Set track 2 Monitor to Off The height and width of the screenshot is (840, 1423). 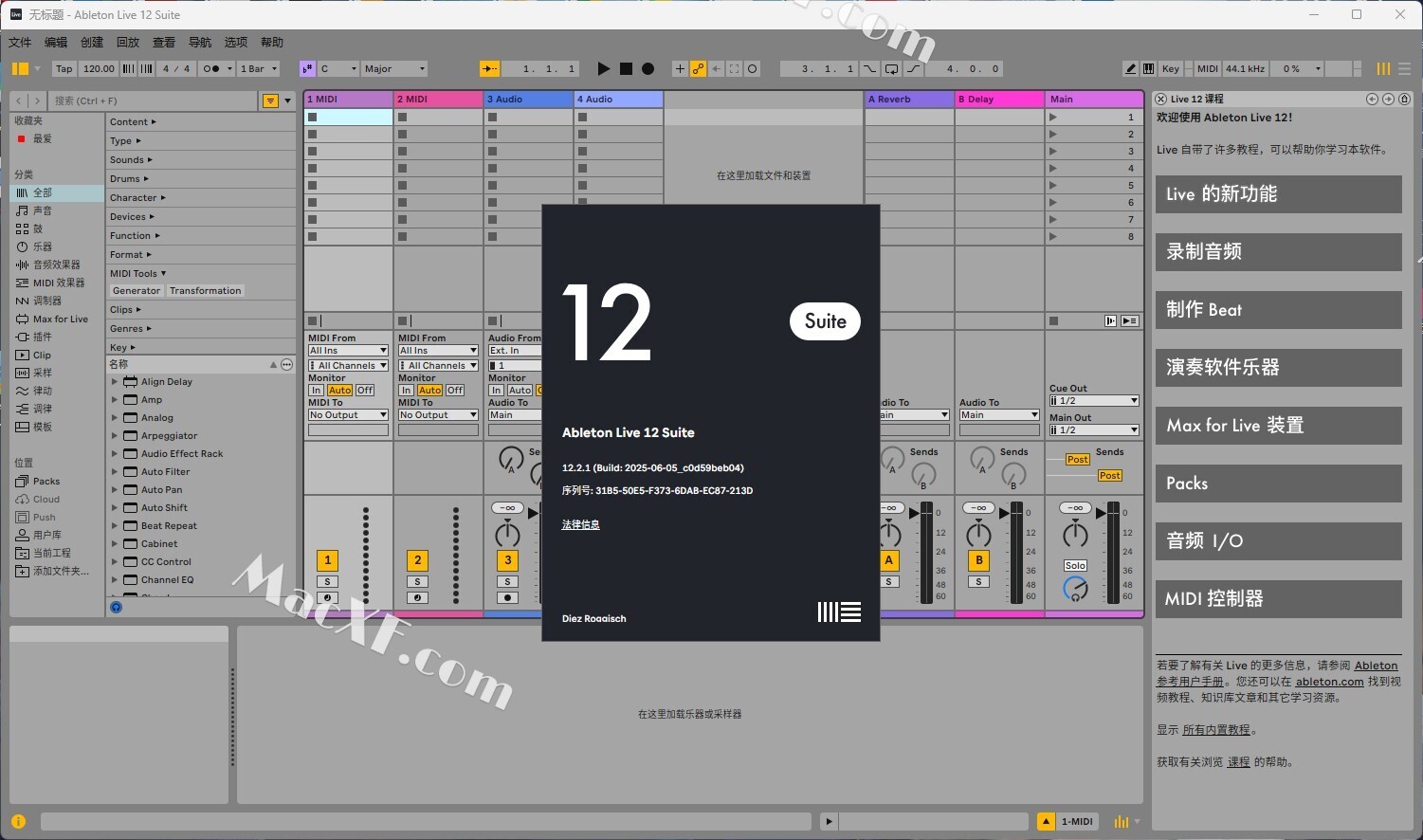(455, 390)
